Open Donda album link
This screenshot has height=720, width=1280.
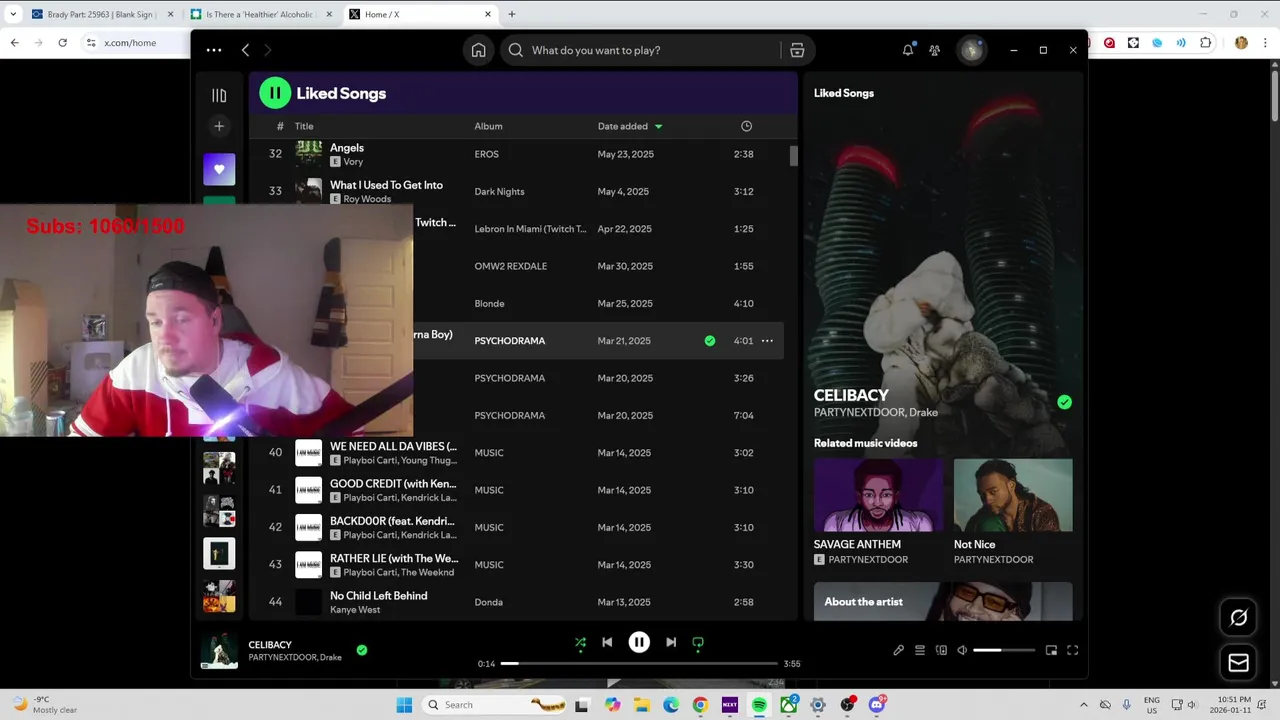click(488, 602)
